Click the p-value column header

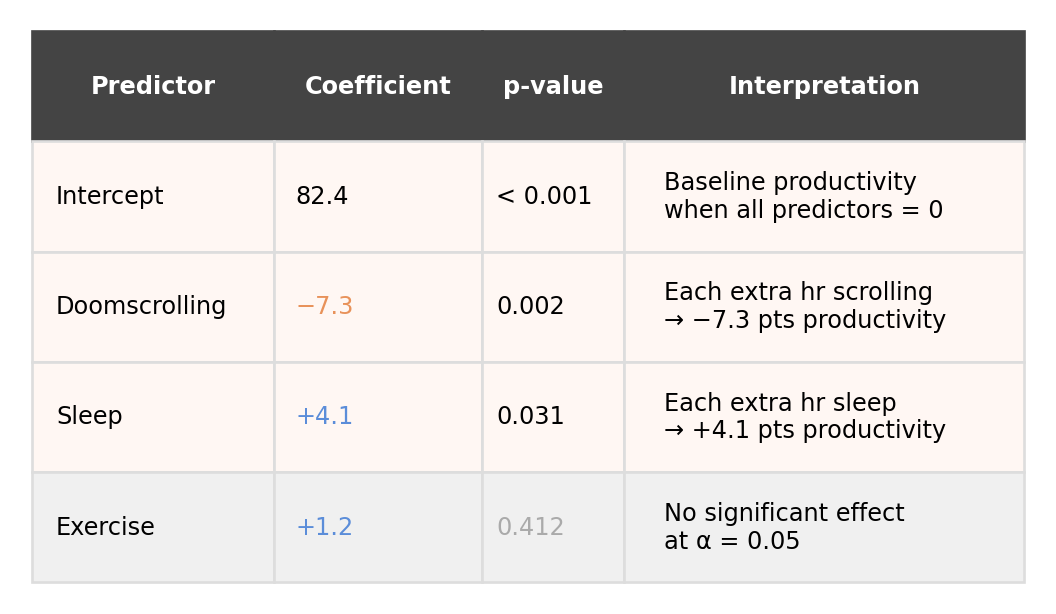tap(553, 86)
